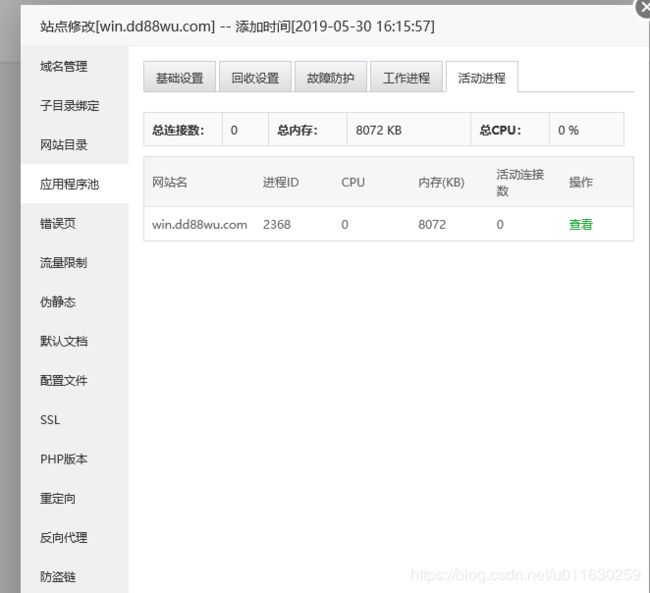Switch to the 故障防护 tab
Screen dimensions: 650x593
tap(330, 77)
